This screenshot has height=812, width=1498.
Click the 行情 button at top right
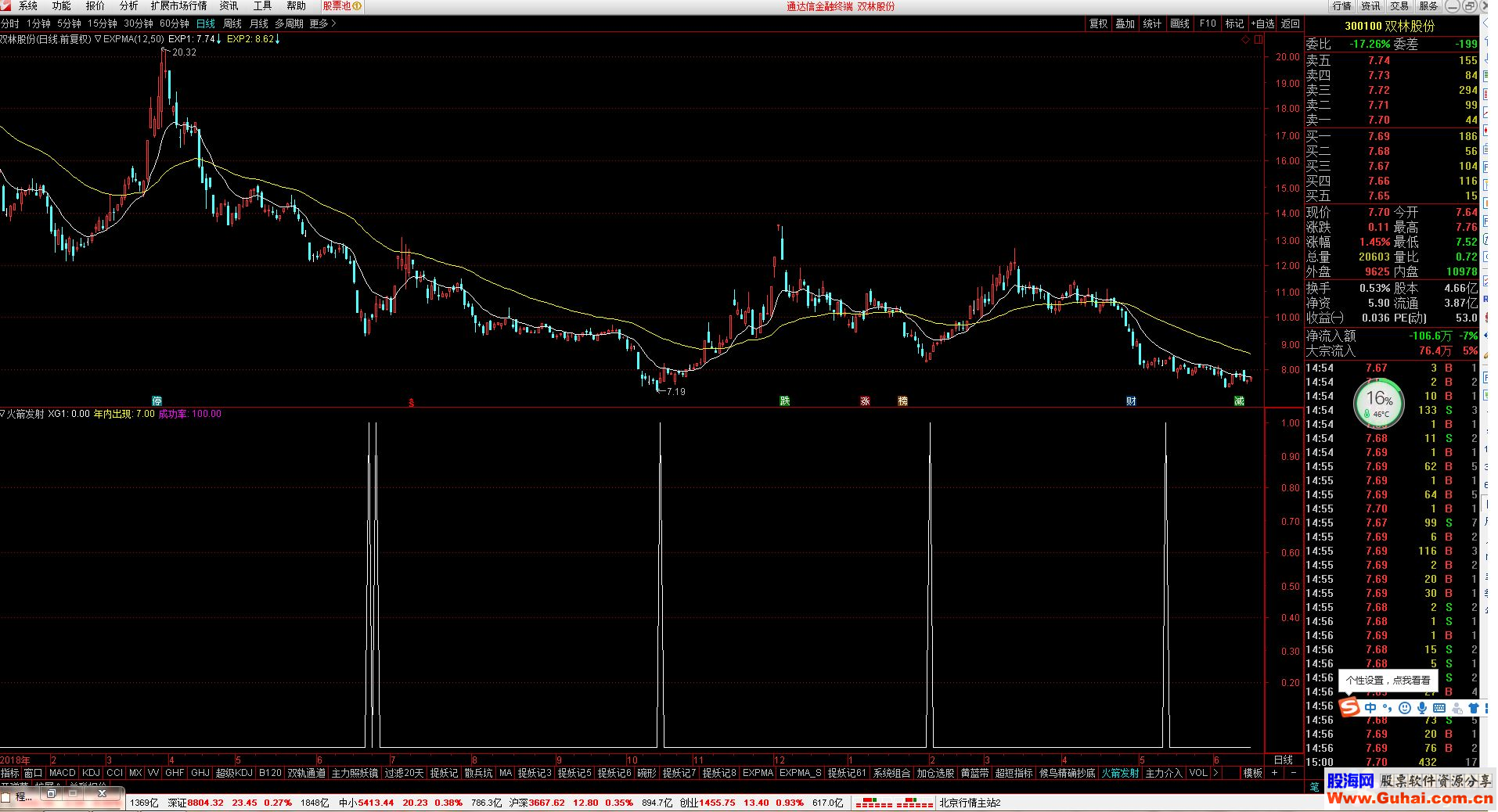tap(1342, 6)
